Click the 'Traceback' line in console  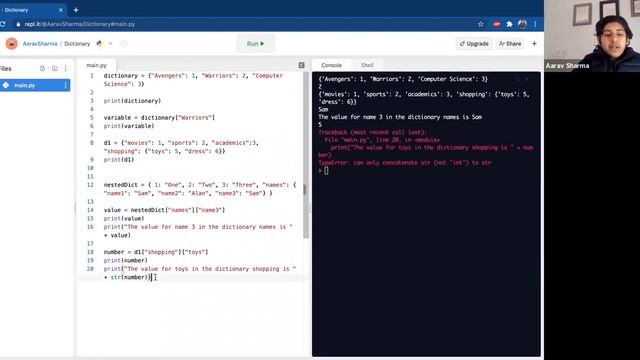coord(372,132)
